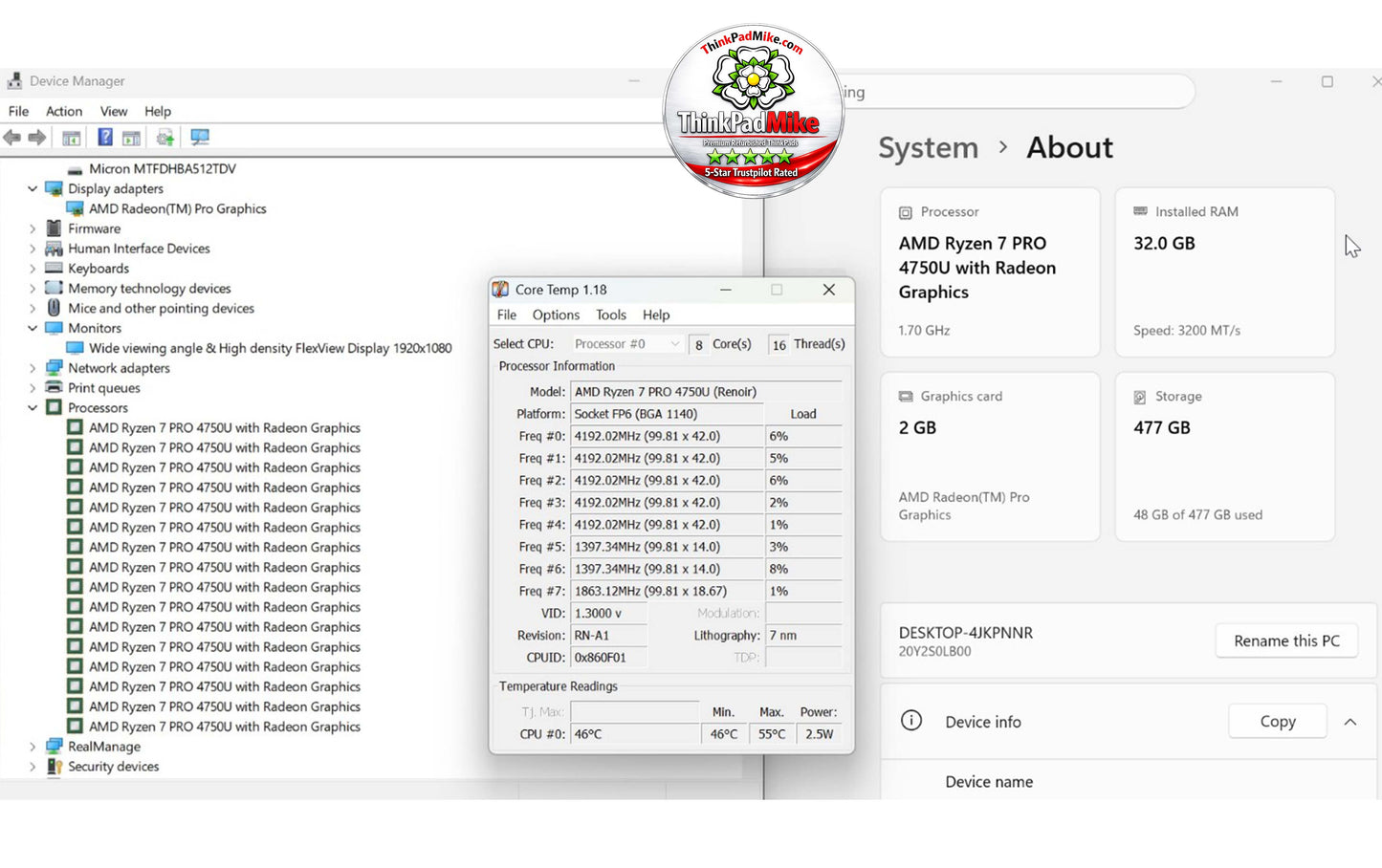Click the Graphics card icon in Settings

click(x=905, y=397)
